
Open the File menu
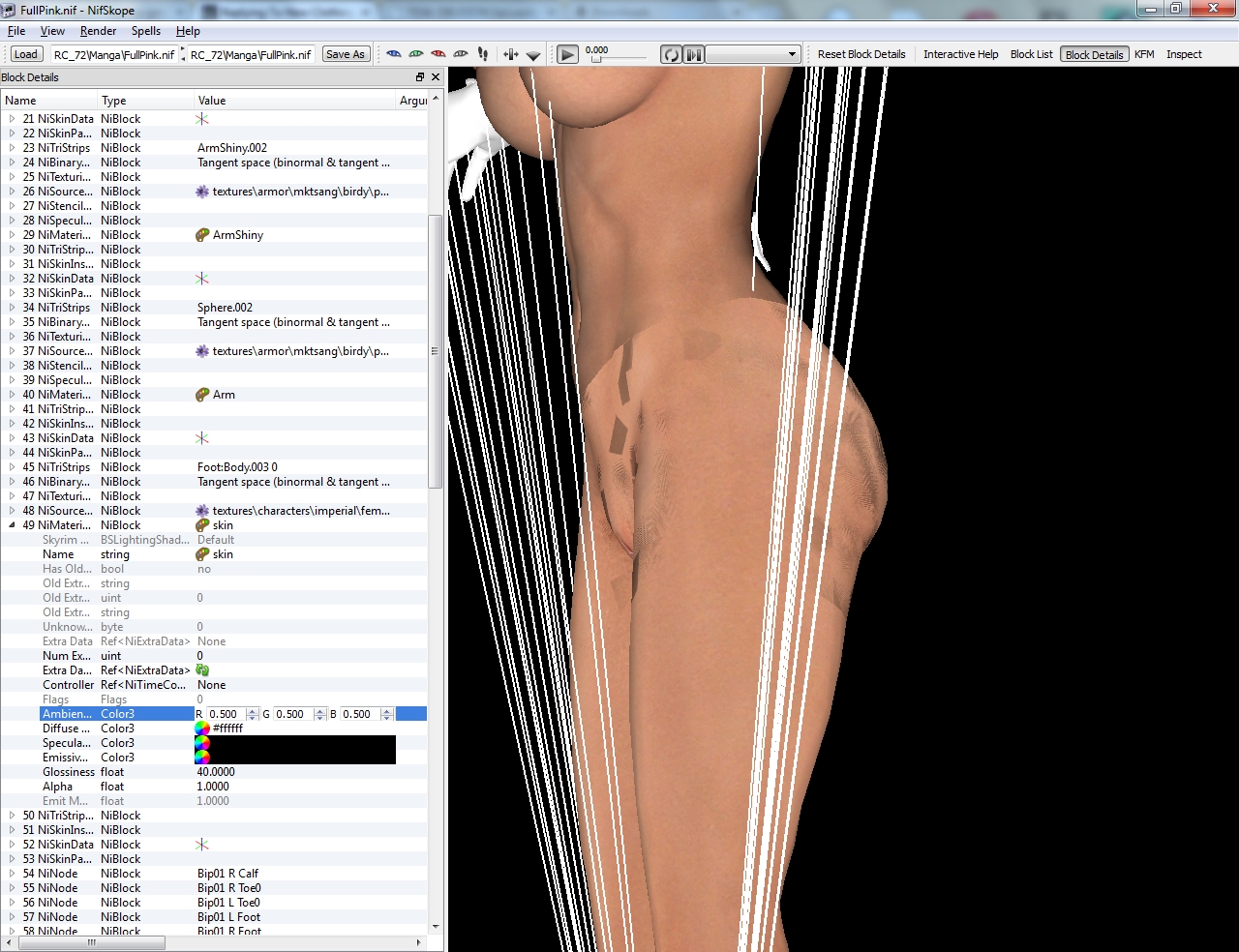click(x=16, y=31)
